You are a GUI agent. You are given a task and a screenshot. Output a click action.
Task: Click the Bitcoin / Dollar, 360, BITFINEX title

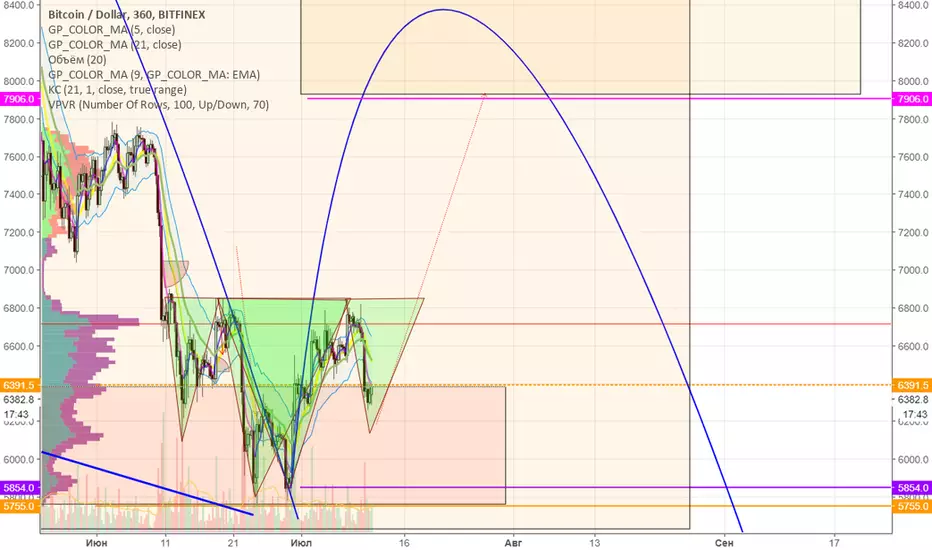(x=127, y=15)
